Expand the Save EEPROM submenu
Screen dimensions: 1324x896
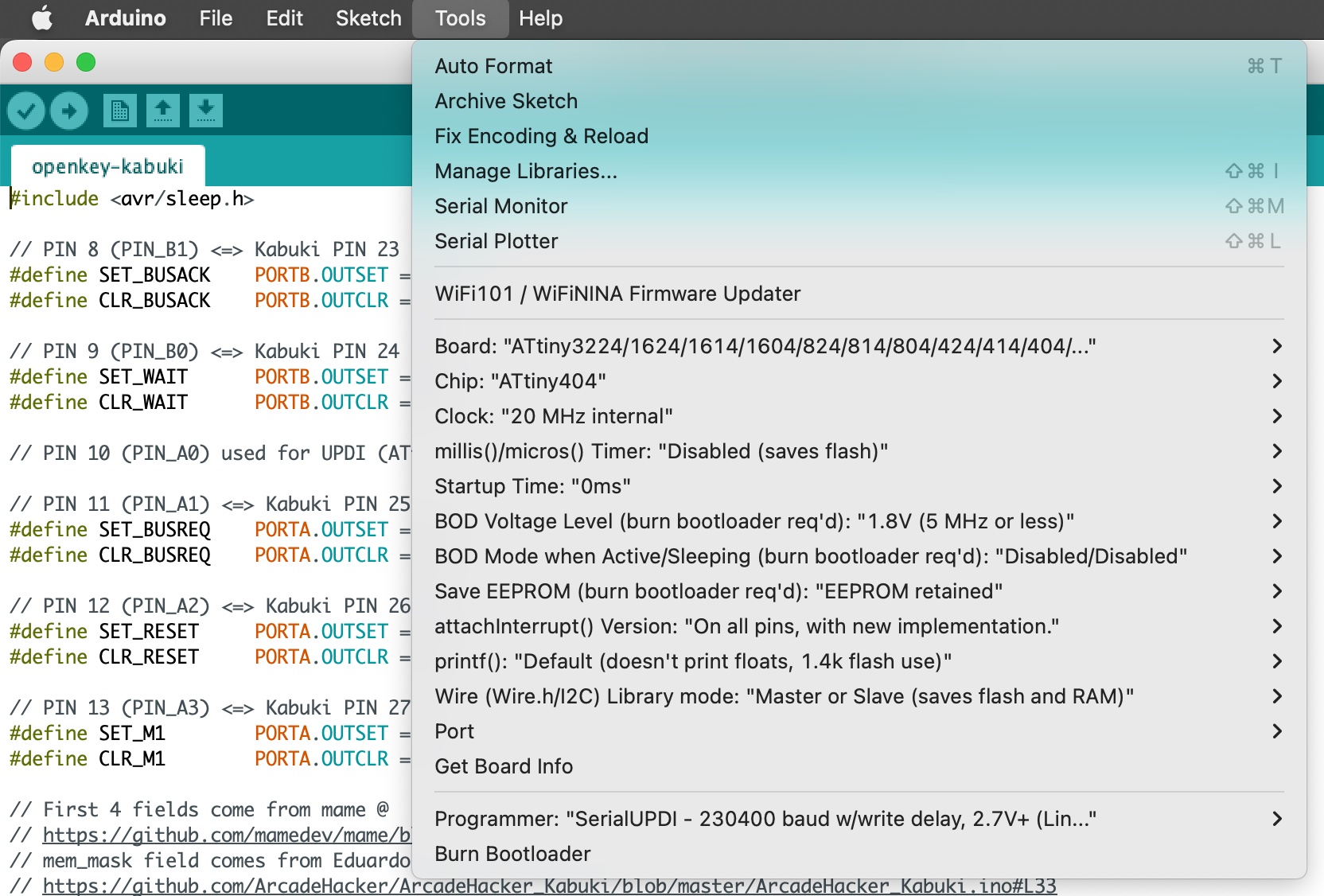(x=859, y=591)
